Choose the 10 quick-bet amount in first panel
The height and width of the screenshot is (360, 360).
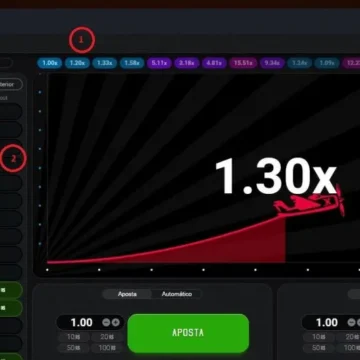pos(74,337)
